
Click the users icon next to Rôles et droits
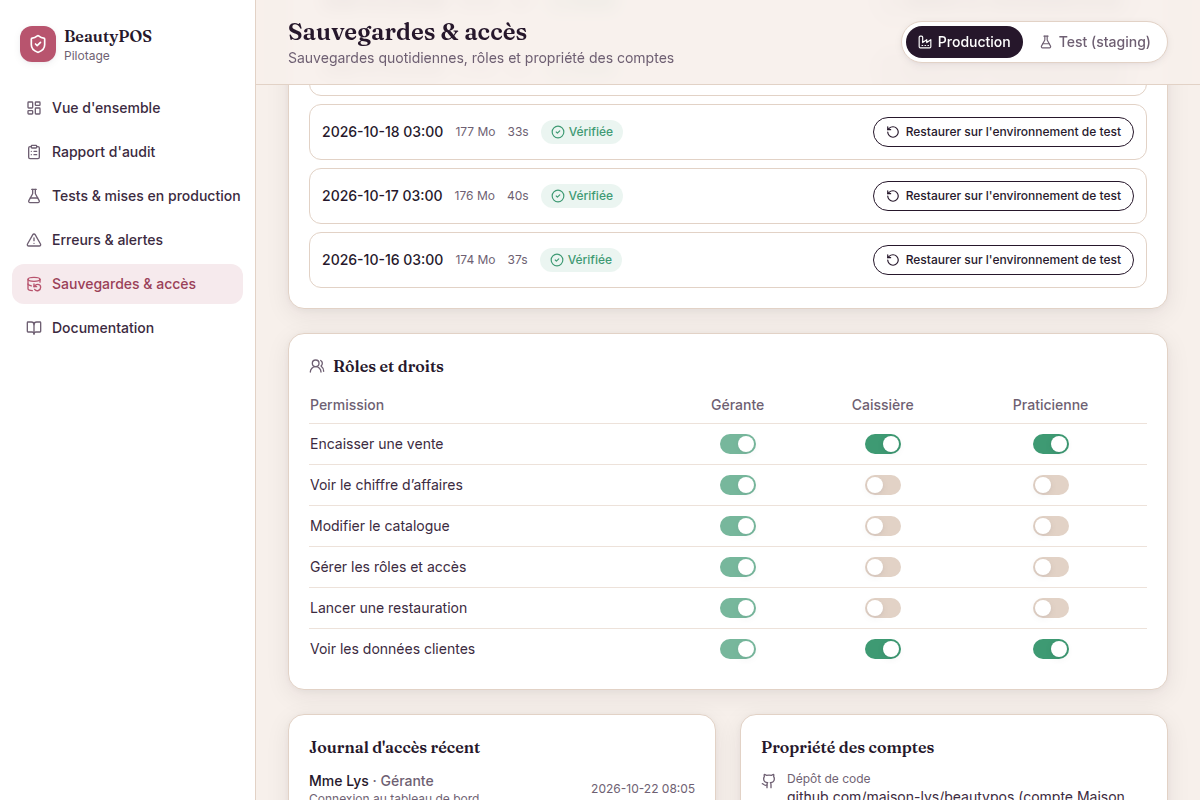(317, 366)
